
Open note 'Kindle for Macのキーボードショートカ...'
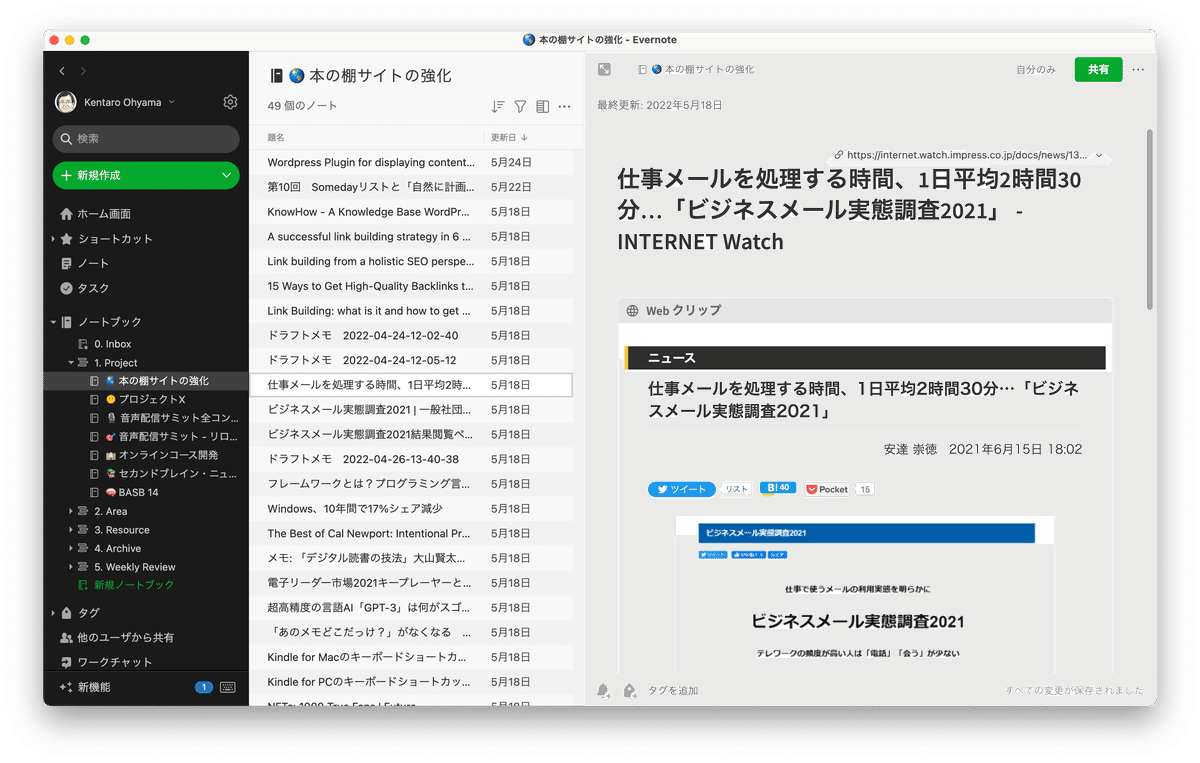coord(411,657)
